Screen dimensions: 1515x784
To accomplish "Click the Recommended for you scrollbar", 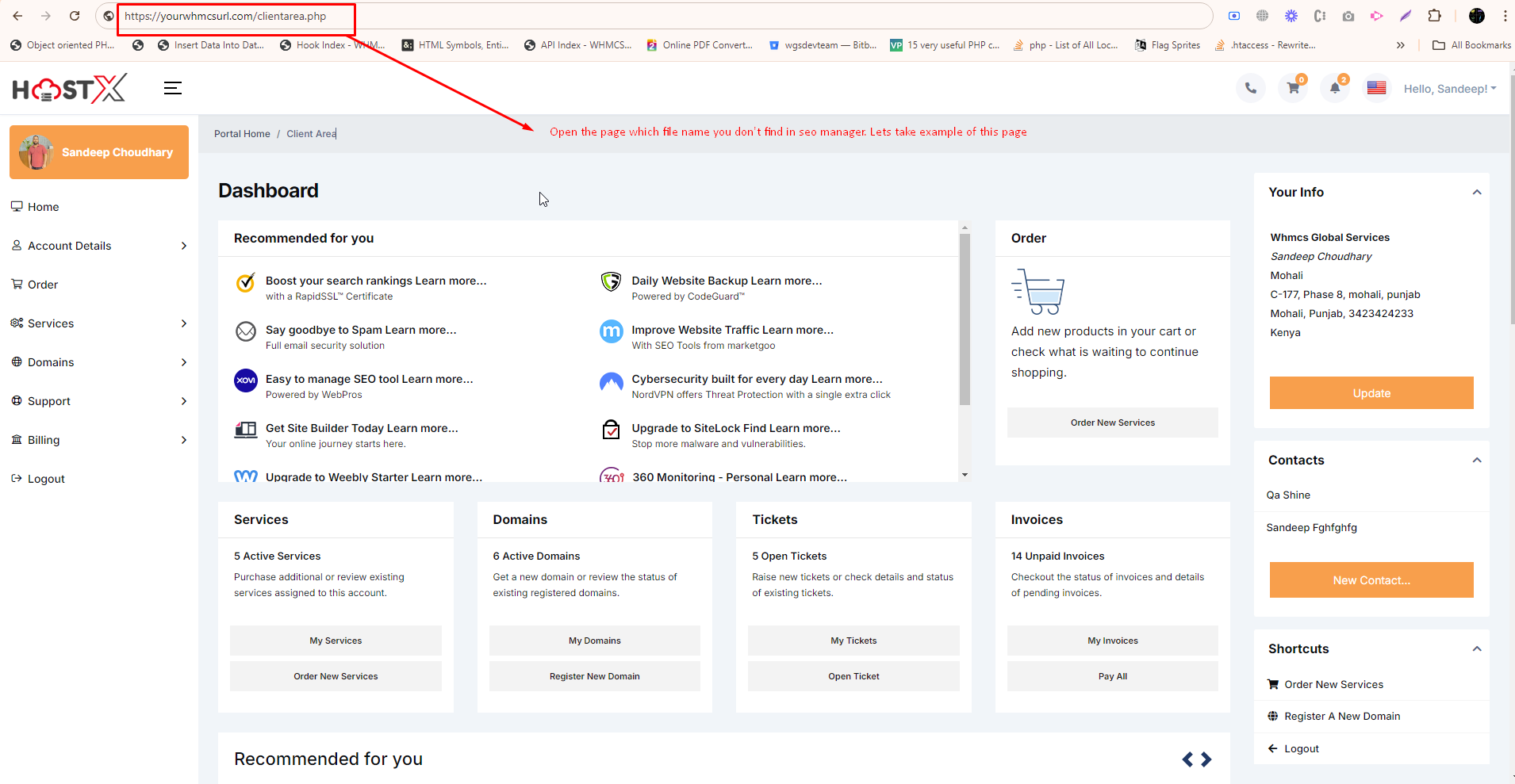I will tap(965, 317).
